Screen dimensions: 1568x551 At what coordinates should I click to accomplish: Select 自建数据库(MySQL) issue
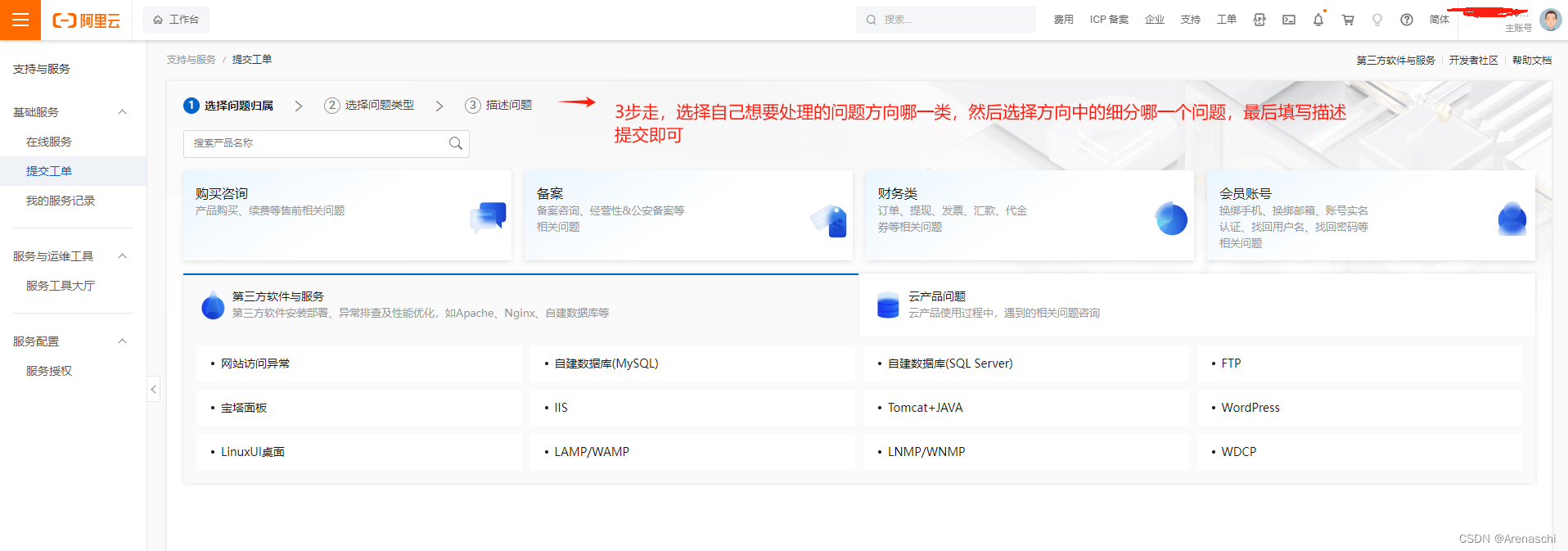(x=693, y=364)
